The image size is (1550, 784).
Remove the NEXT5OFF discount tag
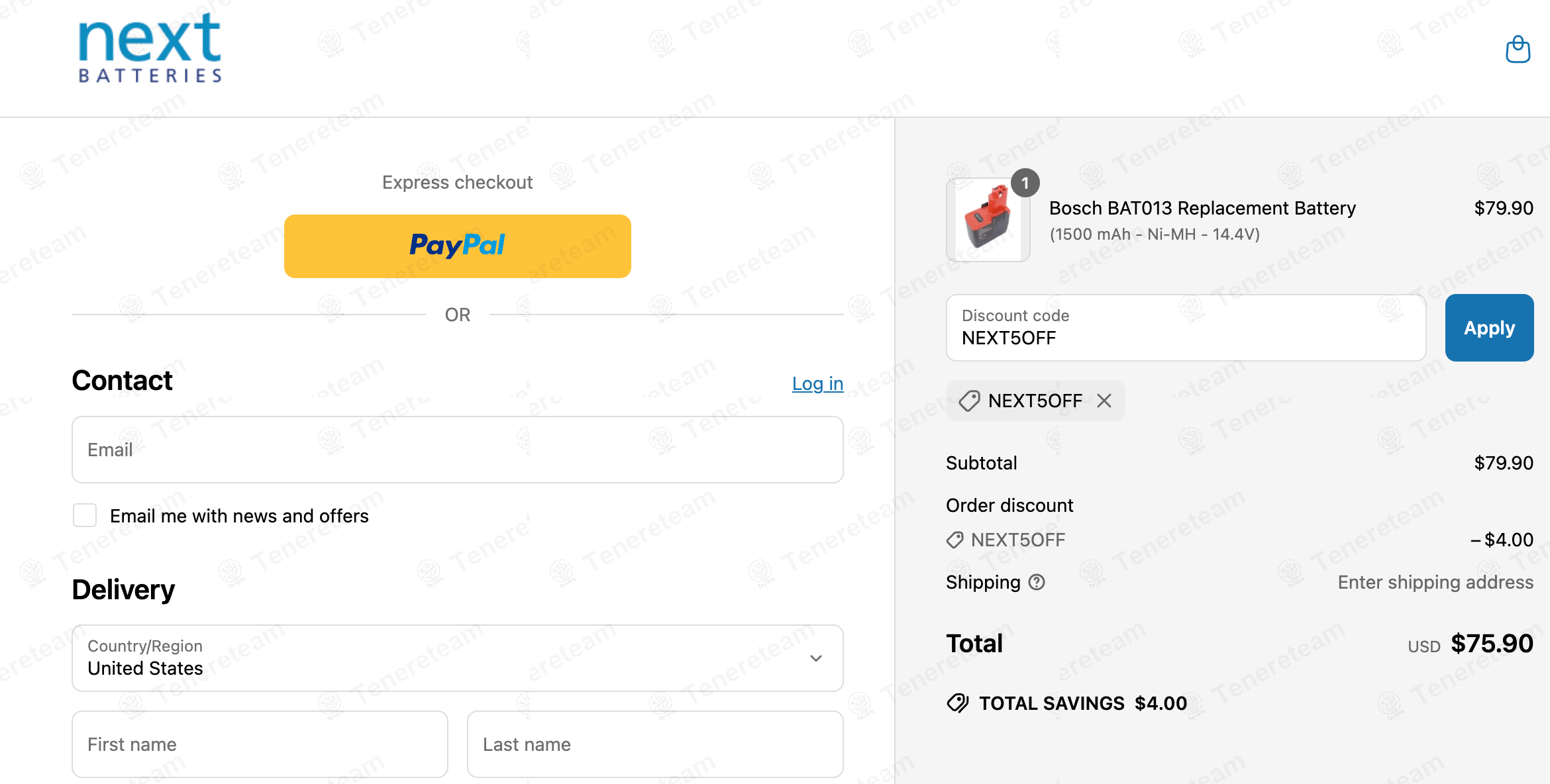click(1104, 401)
